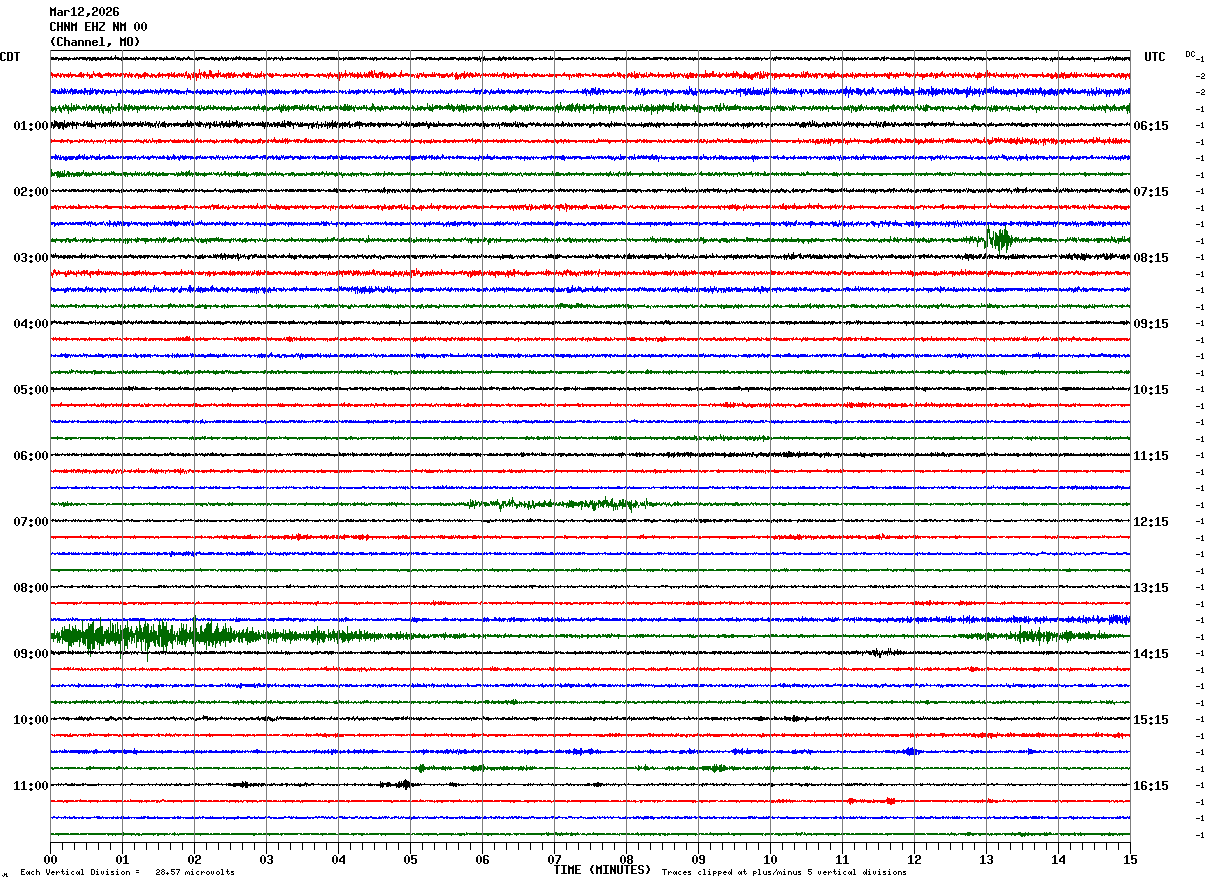Click the 06:15 UTC time label
The width and height of the screenshot is (1210, 886).
pos(1151,126)
